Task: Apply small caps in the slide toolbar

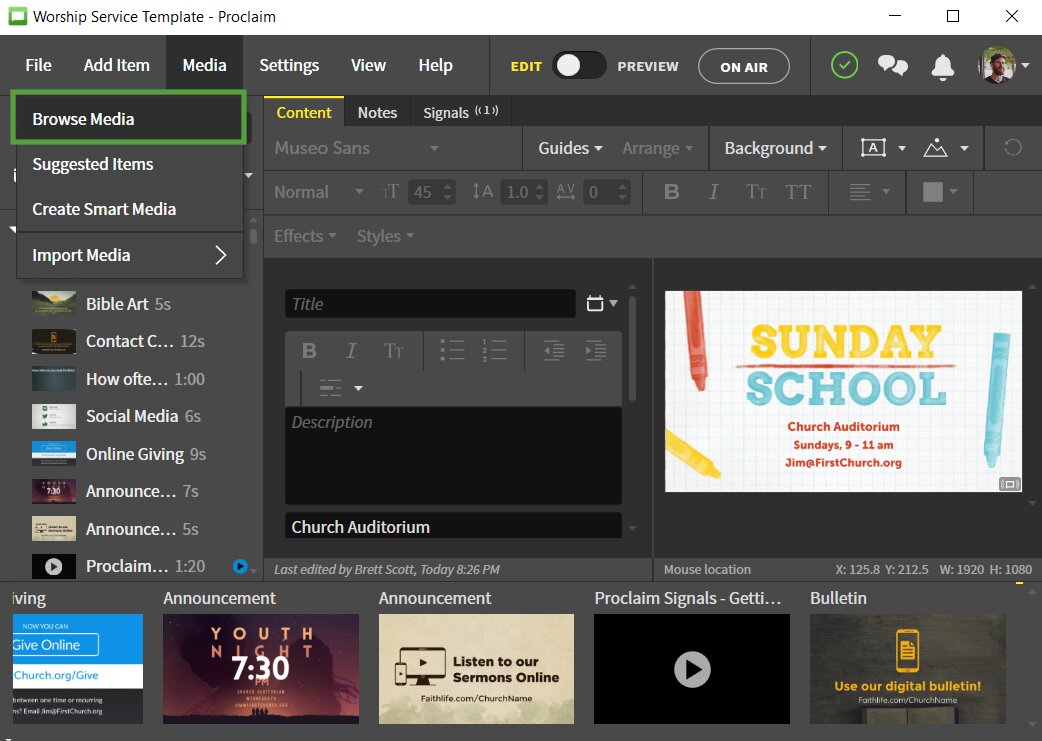Action: tap(756, 192)
